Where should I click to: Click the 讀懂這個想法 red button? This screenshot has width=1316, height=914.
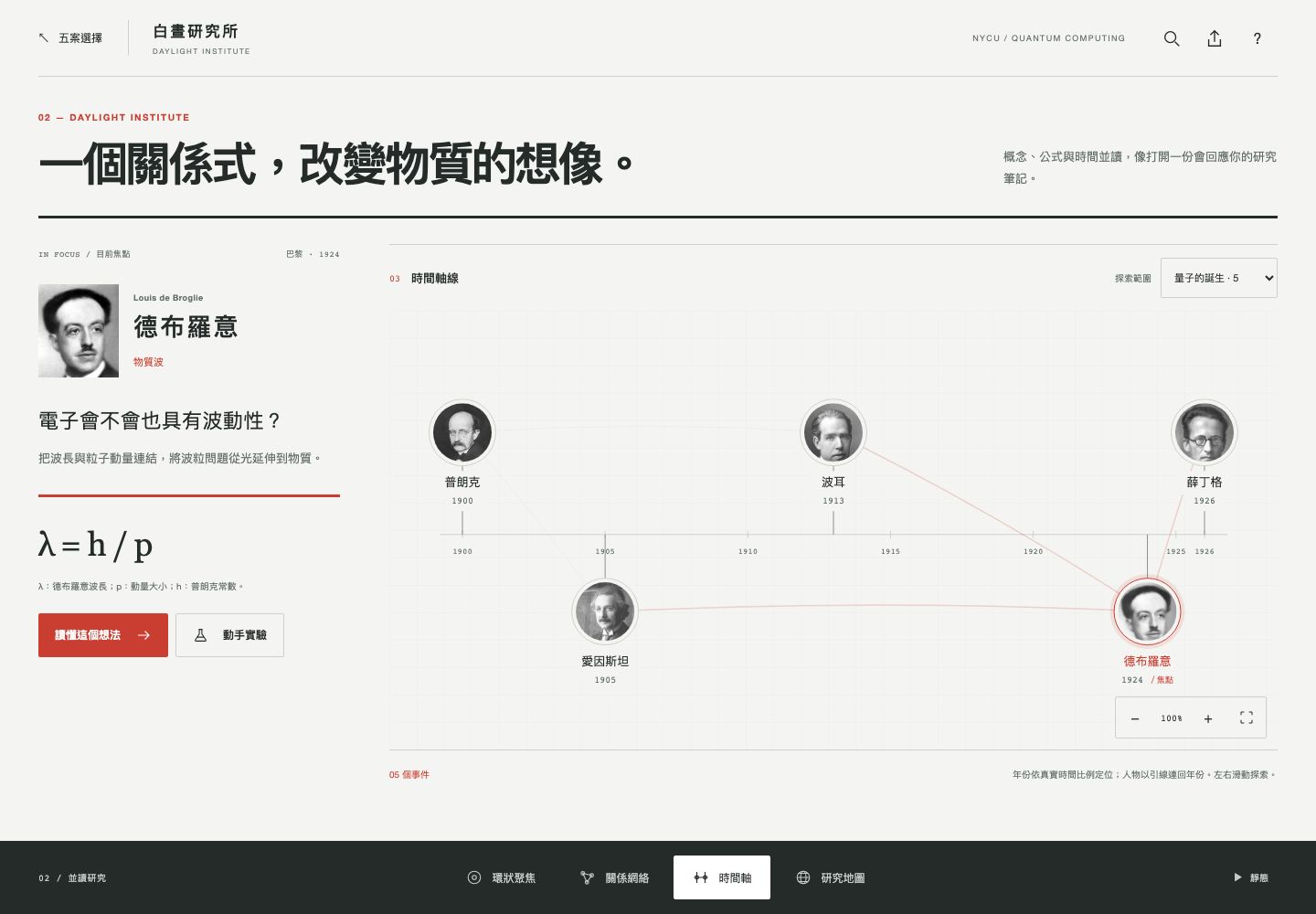pos(103,635)
